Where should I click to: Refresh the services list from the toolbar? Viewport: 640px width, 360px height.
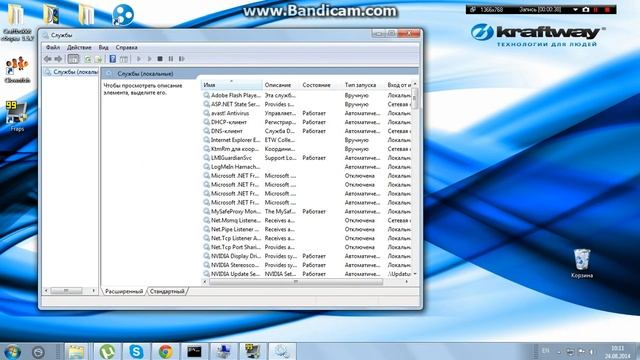point(88,59)
